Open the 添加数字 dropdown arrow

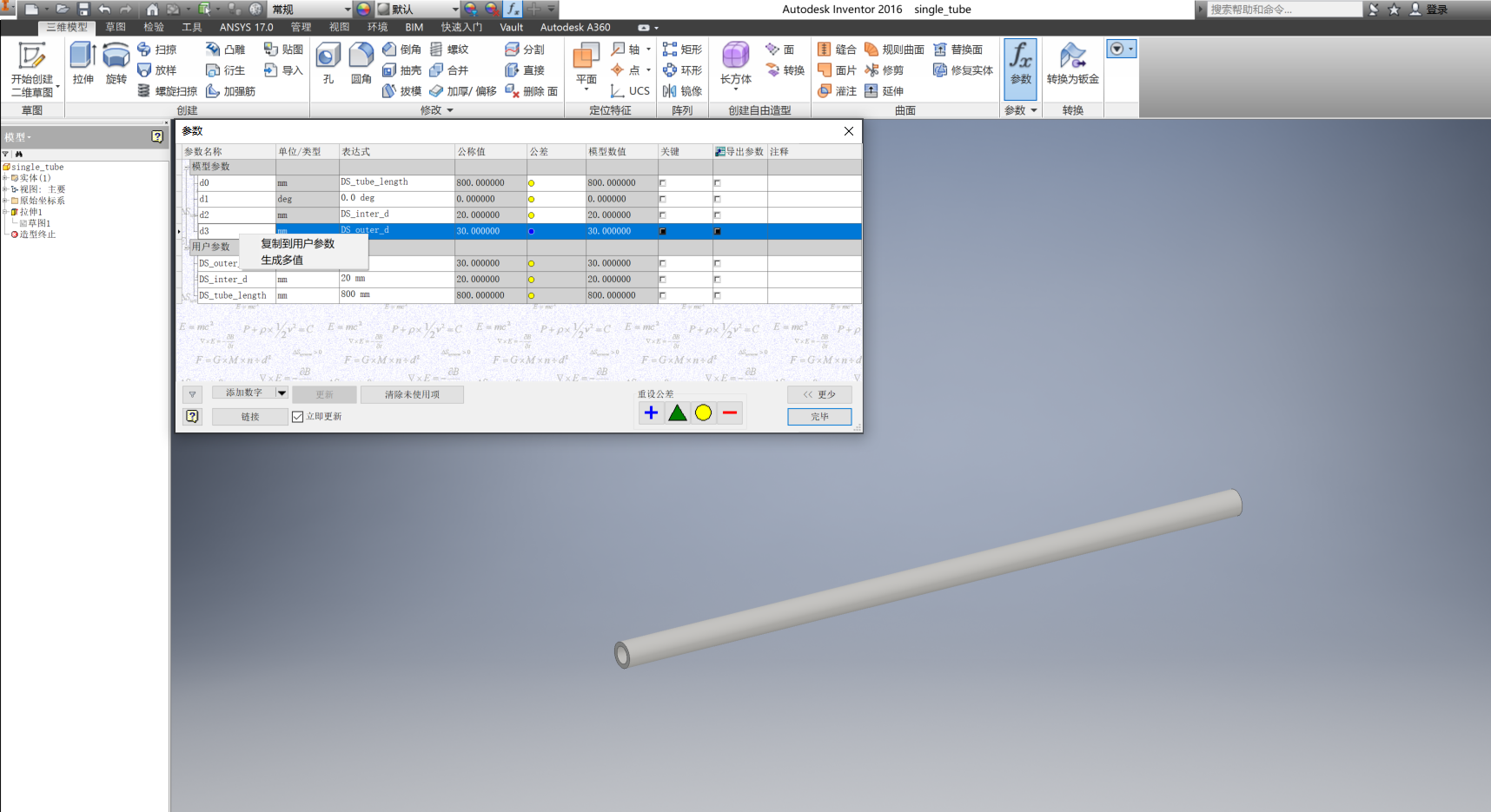[x=281, y=392]
